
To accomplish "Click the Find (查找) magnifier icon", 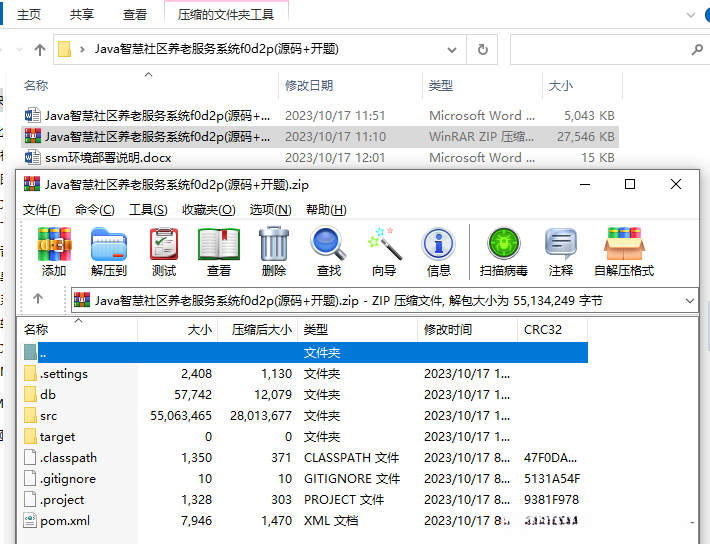I will (328, 244).
